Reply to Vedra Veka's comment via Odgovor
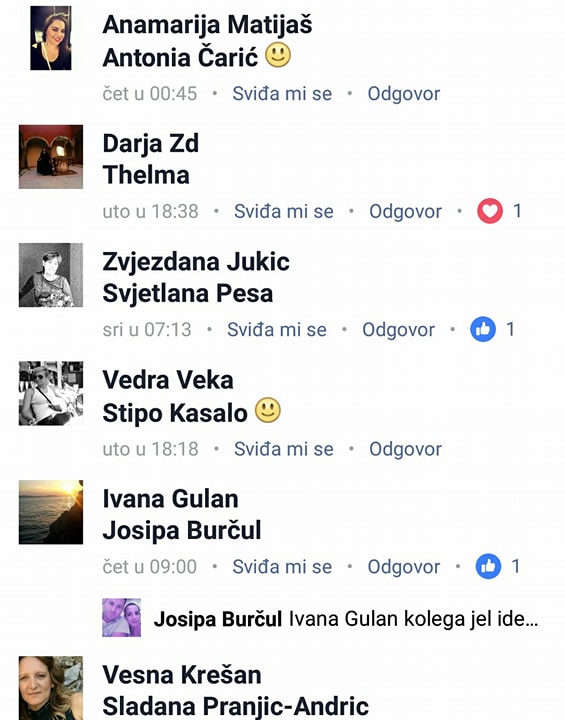 pos(405,449)
